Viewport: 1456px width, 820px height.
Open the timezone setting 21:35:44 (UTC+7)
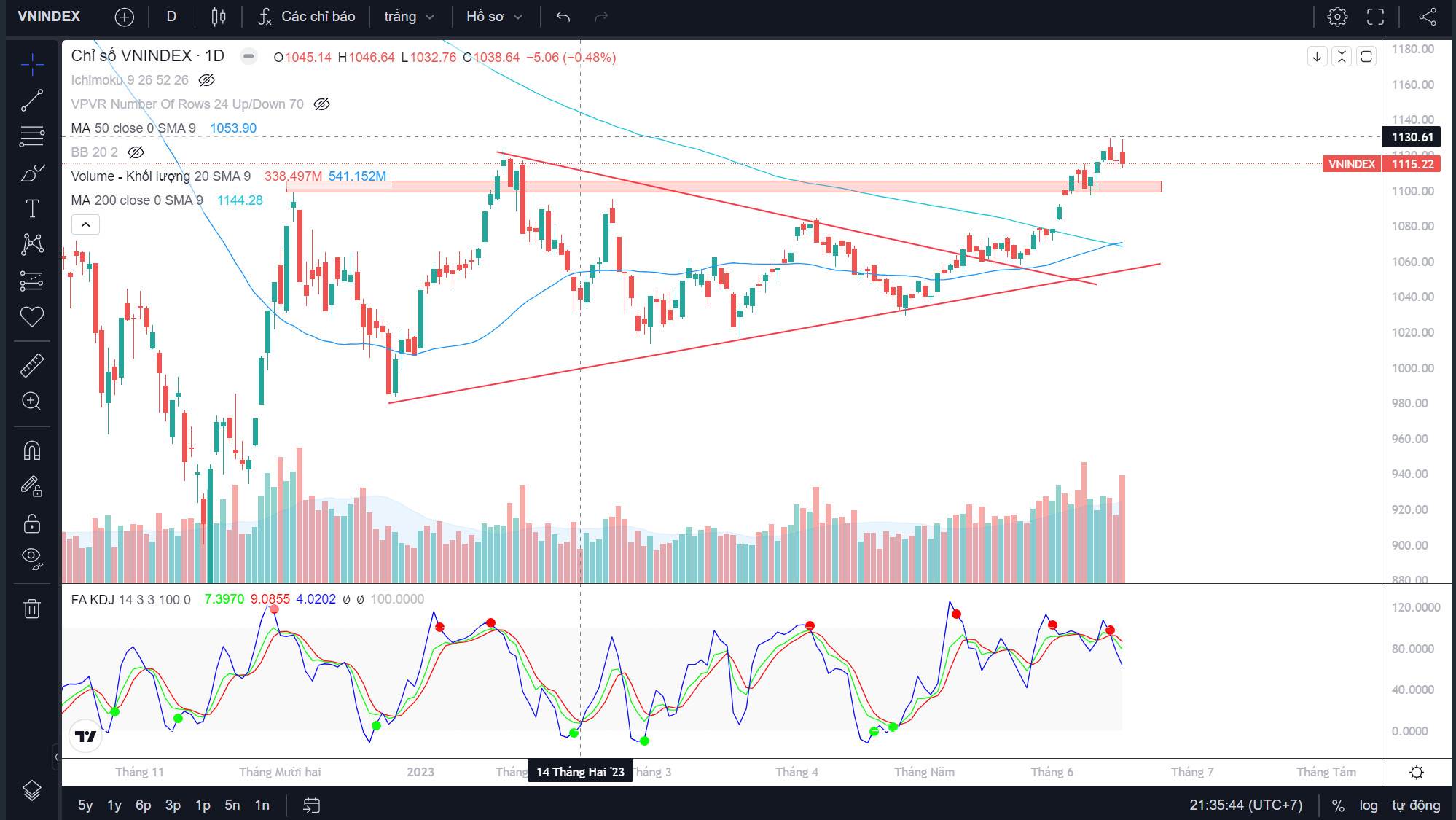(x=1246, y=805)
